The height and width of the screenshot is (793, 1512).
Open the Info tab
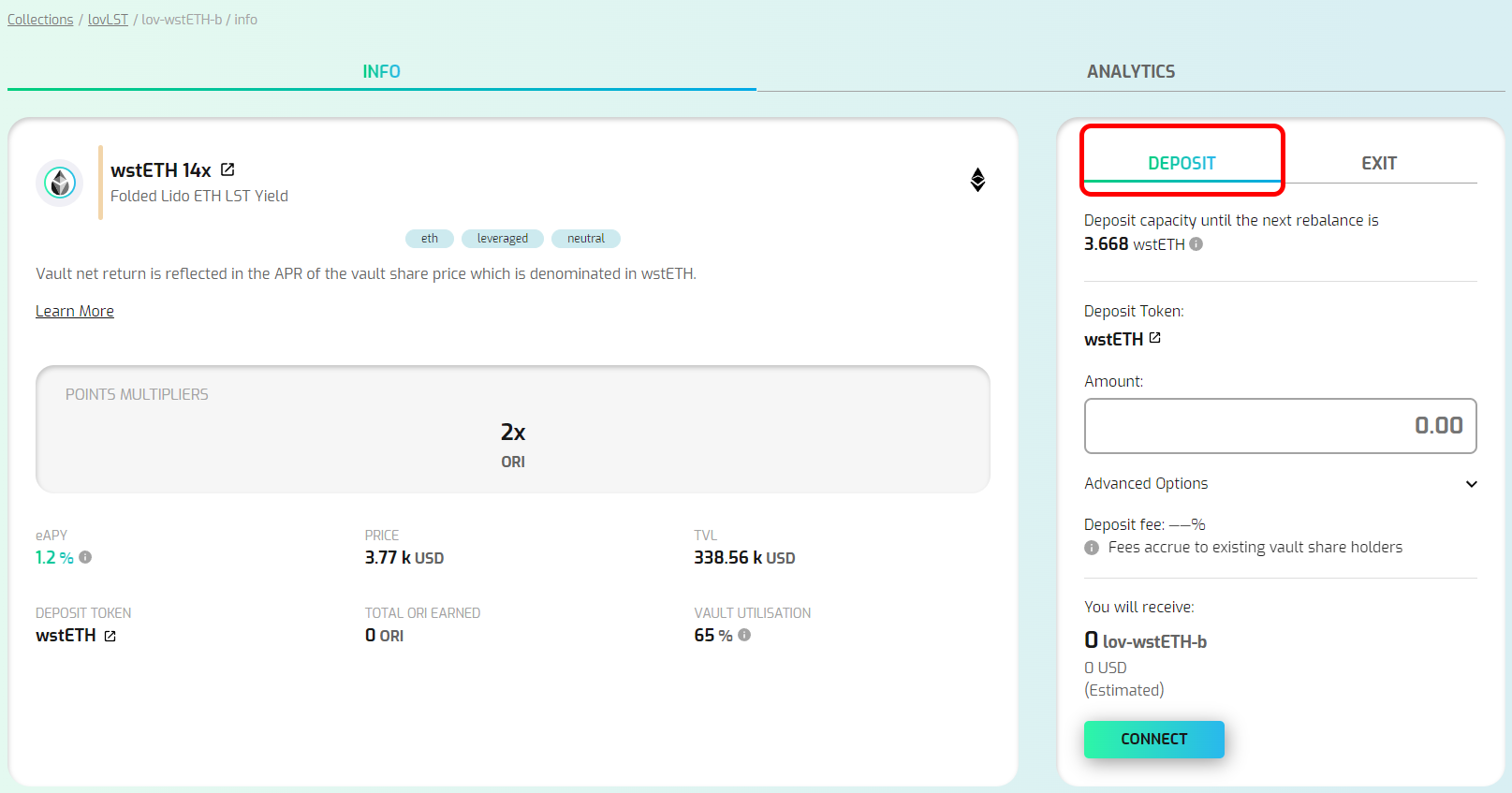point(381,71)
